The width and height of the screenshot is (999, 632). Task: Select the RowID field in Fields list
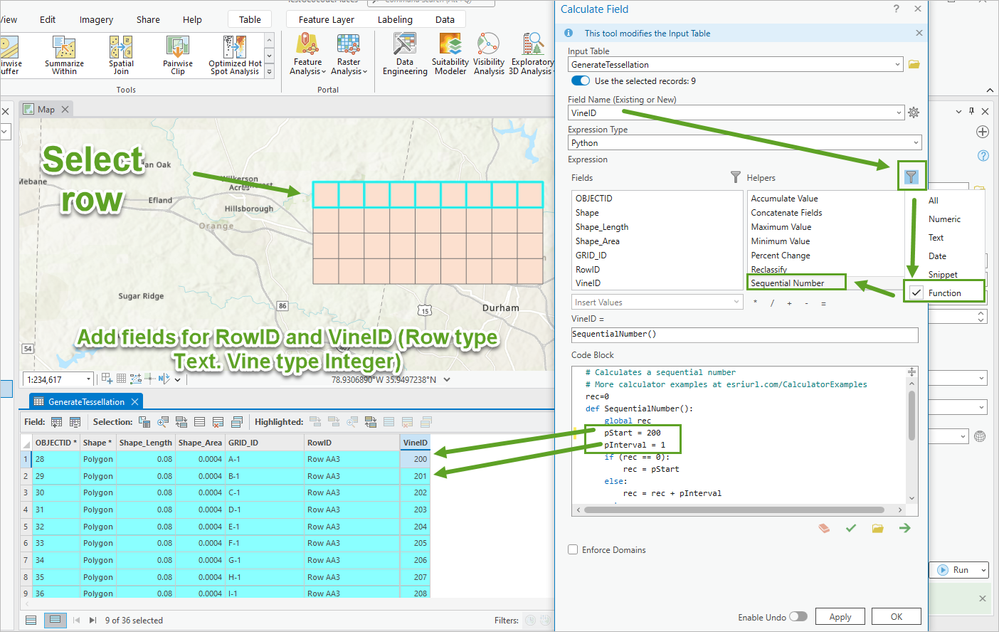click(587, 269)
